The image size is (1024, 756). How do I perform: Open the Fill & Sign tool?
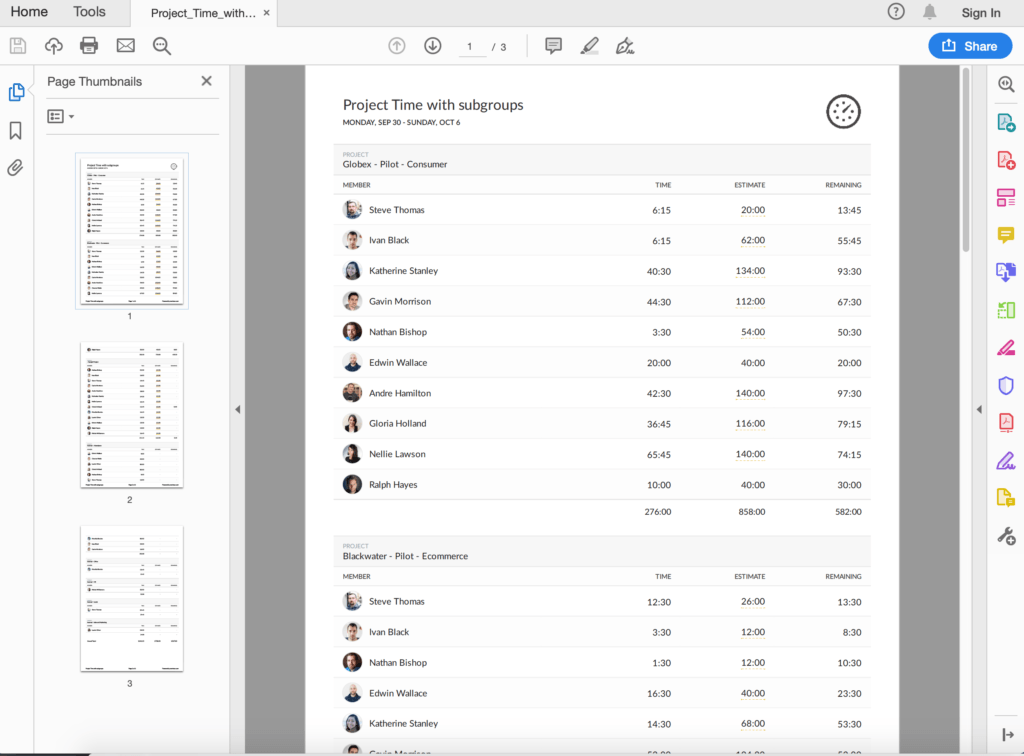click(1006, 460)
